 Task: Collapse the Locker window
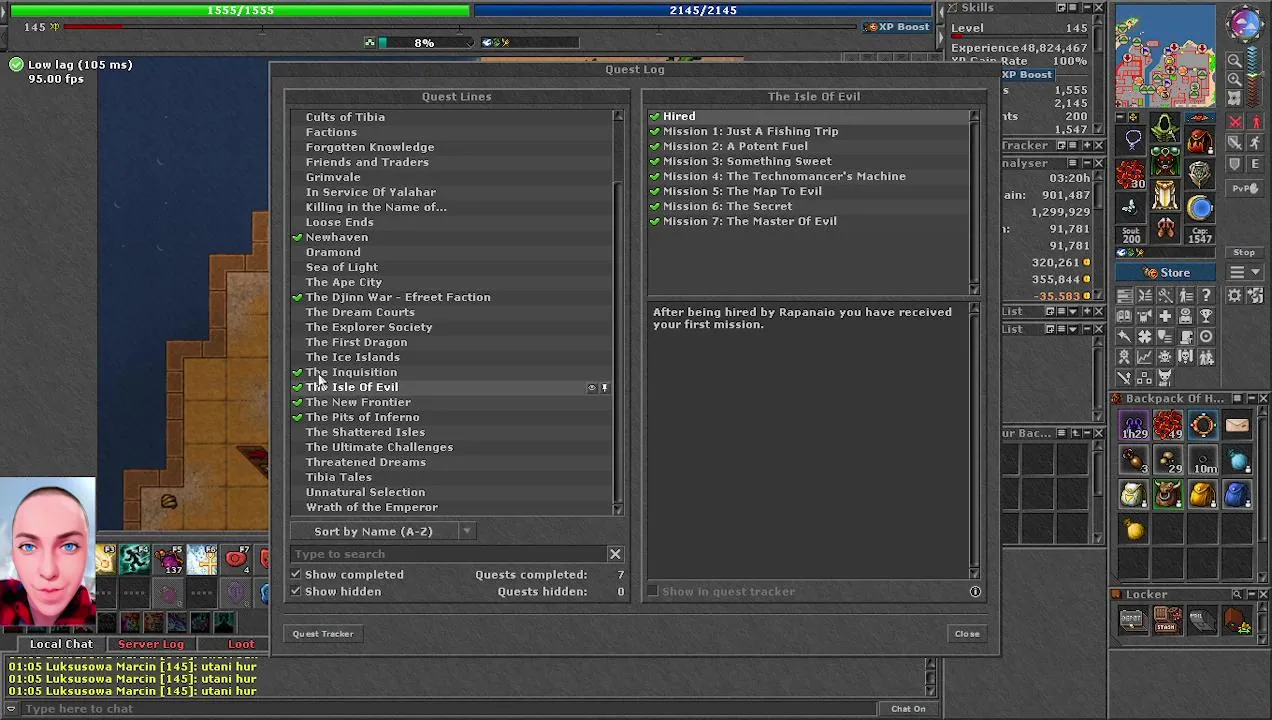[x=1250, y=595]
